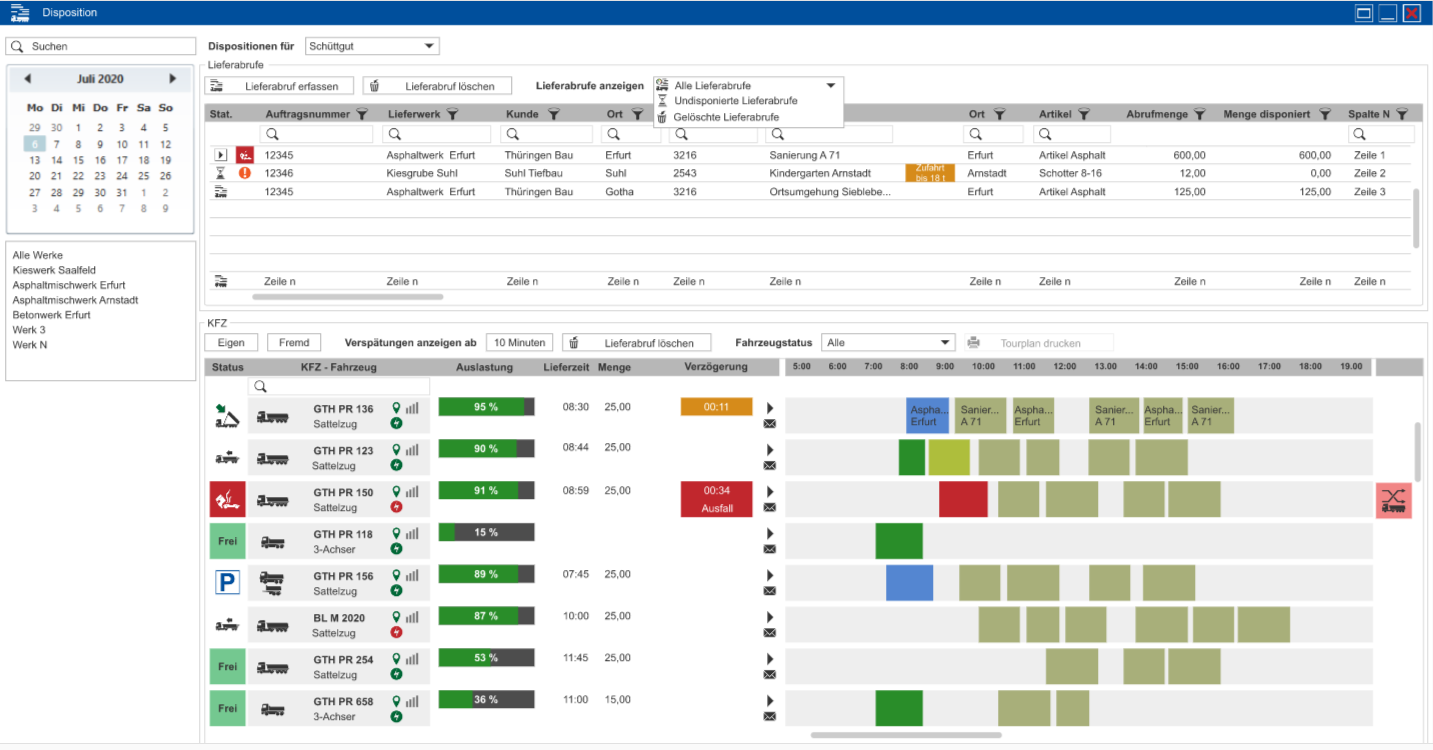Screen dimensions: 1433x750
Task: Click the 15 % utilization bar
Action: [x=486, y=532]
